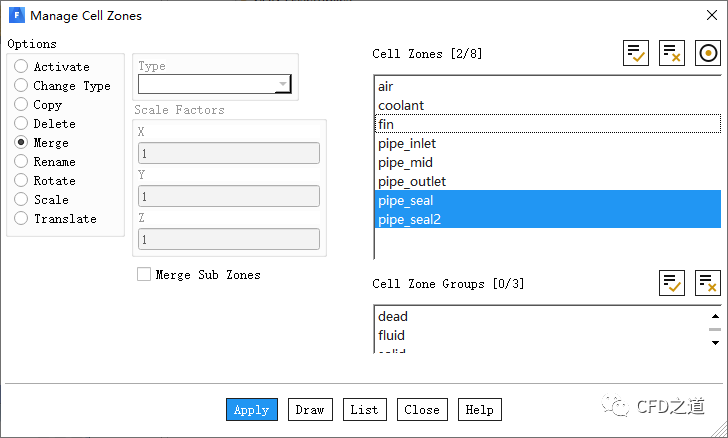The width and height of the screenshot is (728, 438).
Task: Click the circular toggle-selection icon for Cell Zones
Action: tap(708, 54)
